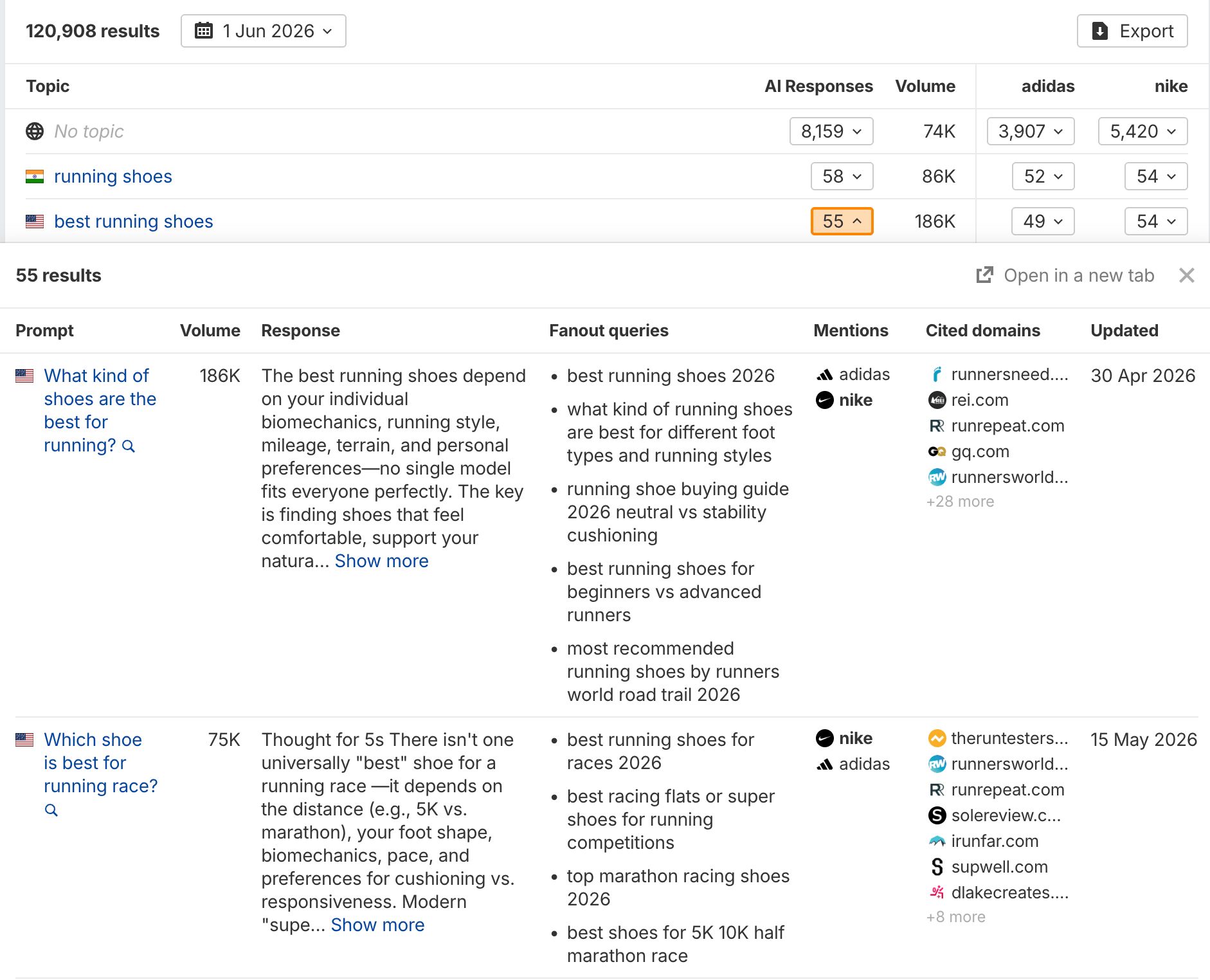Click the '120,908 results' count
This screenshot has width=1210, height=980.
93,31
